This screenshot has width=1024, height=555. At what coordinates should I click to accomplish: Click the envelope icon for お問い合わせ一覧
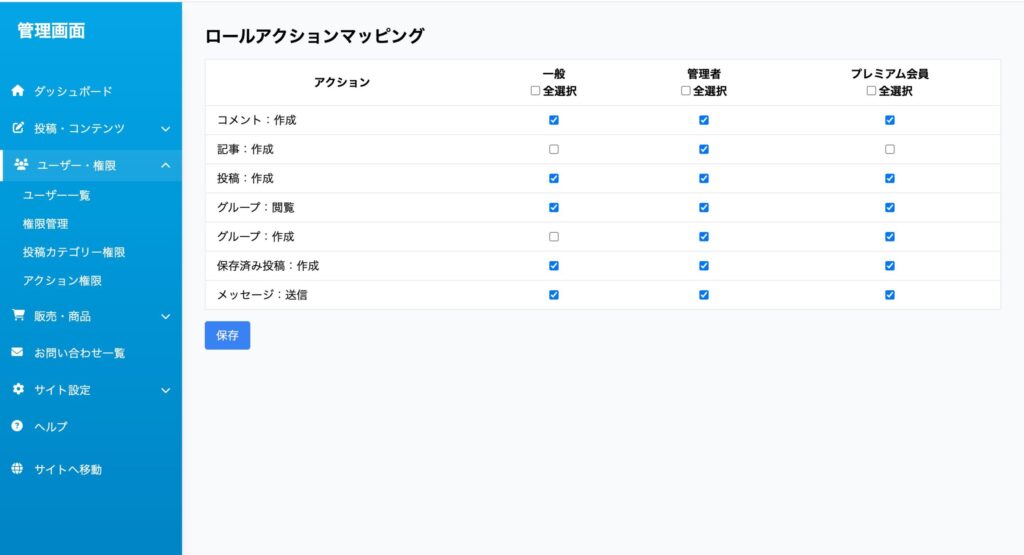click(18, 353)
